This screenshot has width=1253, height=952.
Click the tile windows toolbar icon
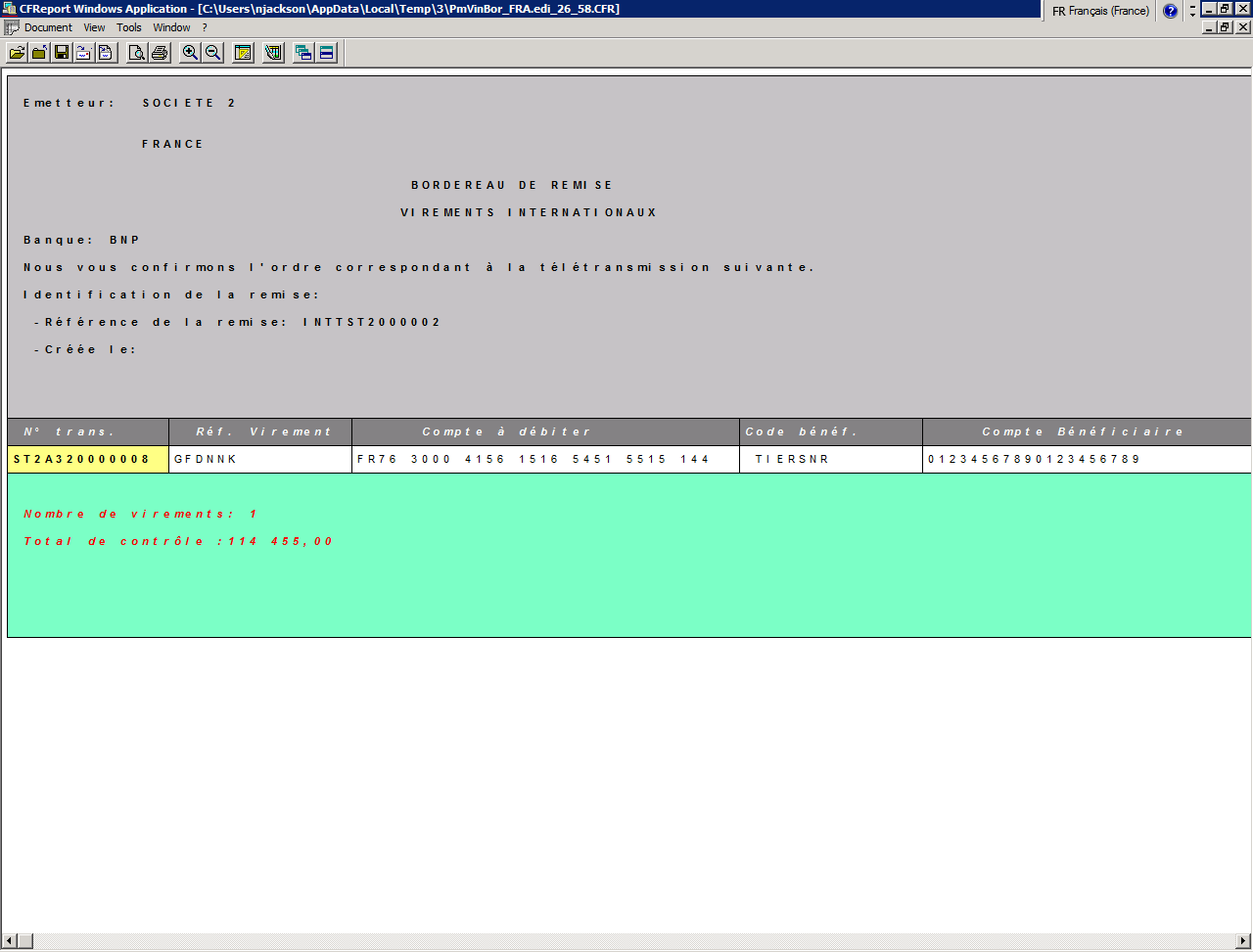(327, 53)
